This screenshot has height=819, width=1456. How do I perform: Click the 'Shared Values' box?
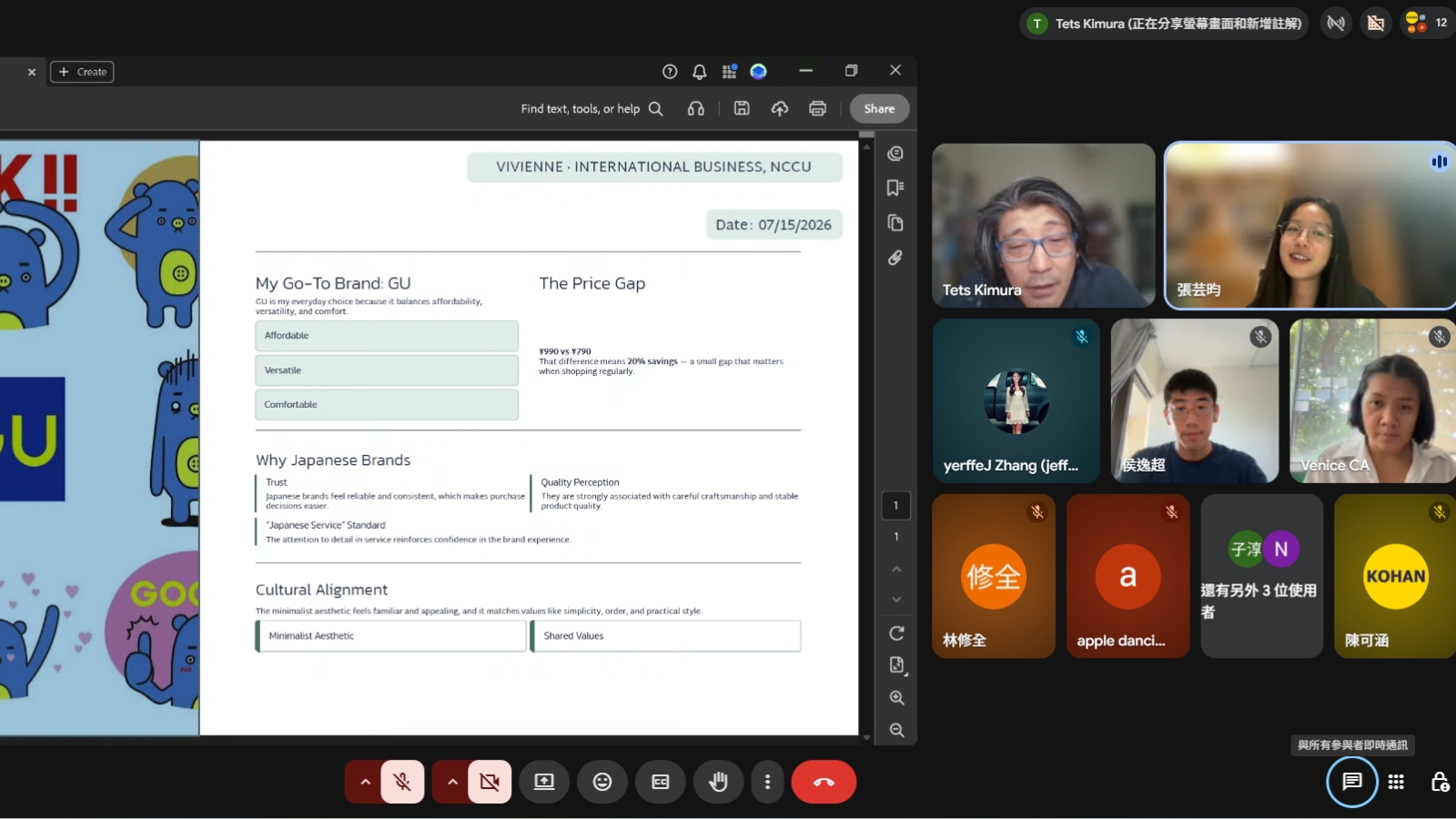pyautogui.click(x=666, y=636)
